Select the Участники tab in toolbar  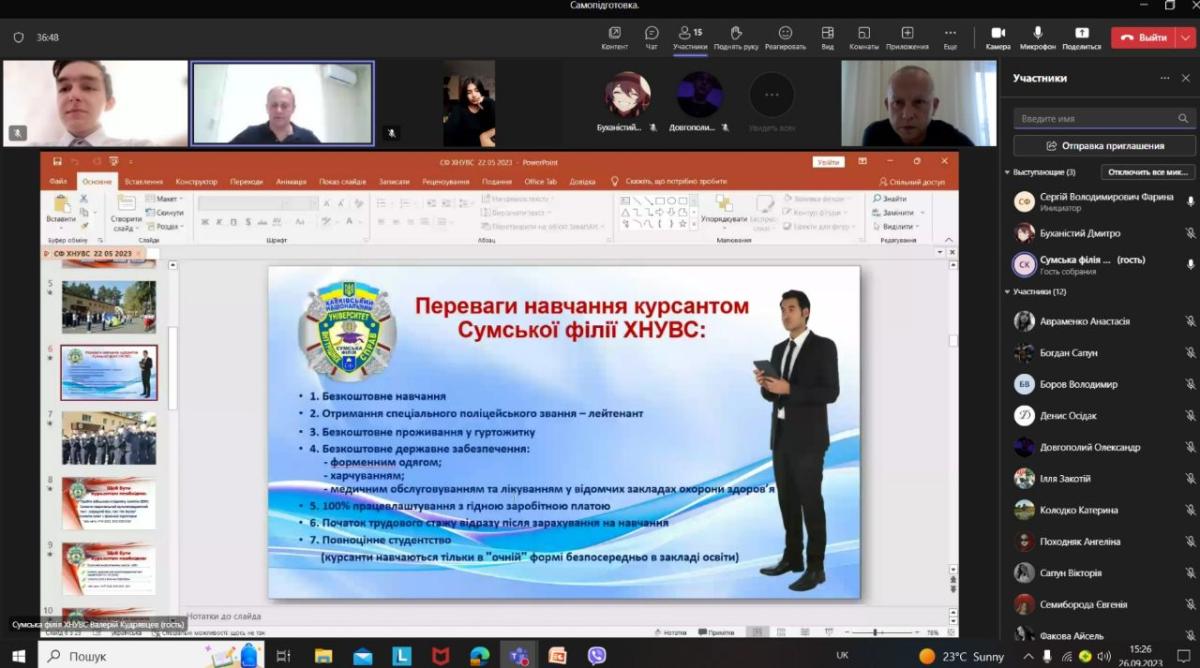690,37
